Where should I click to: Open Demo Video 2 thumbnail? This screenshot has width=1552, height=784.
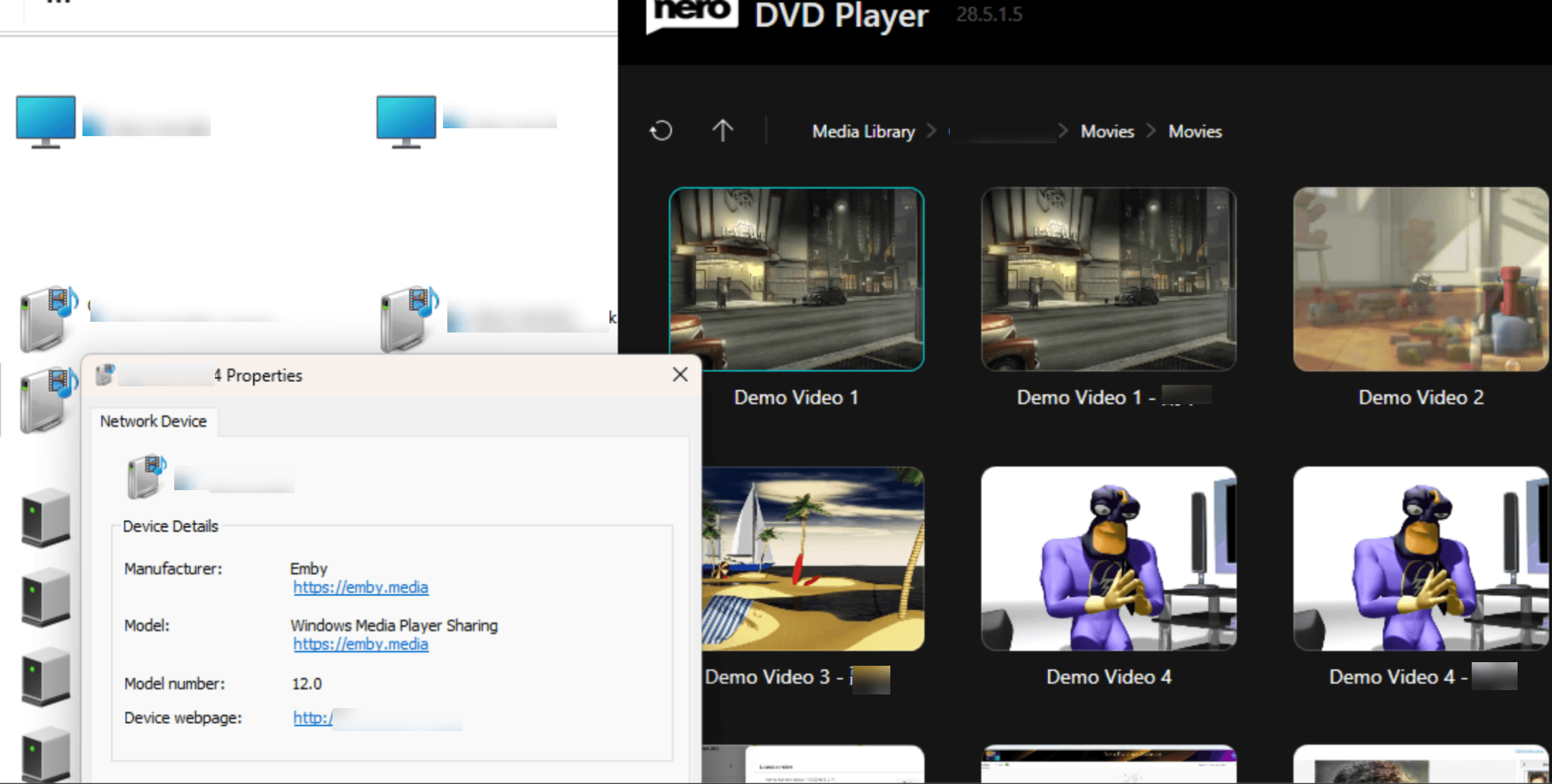click(1420, 279)
